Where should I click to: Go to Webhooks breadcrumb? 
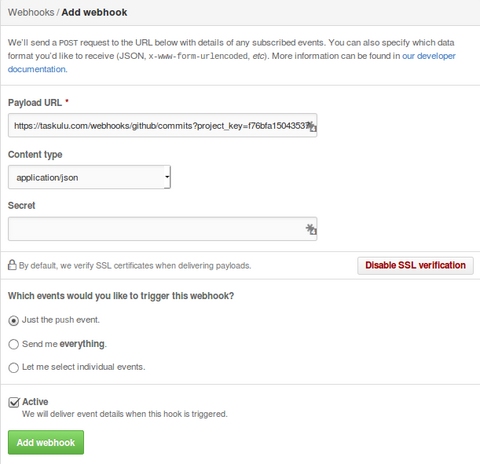point(31,12)
